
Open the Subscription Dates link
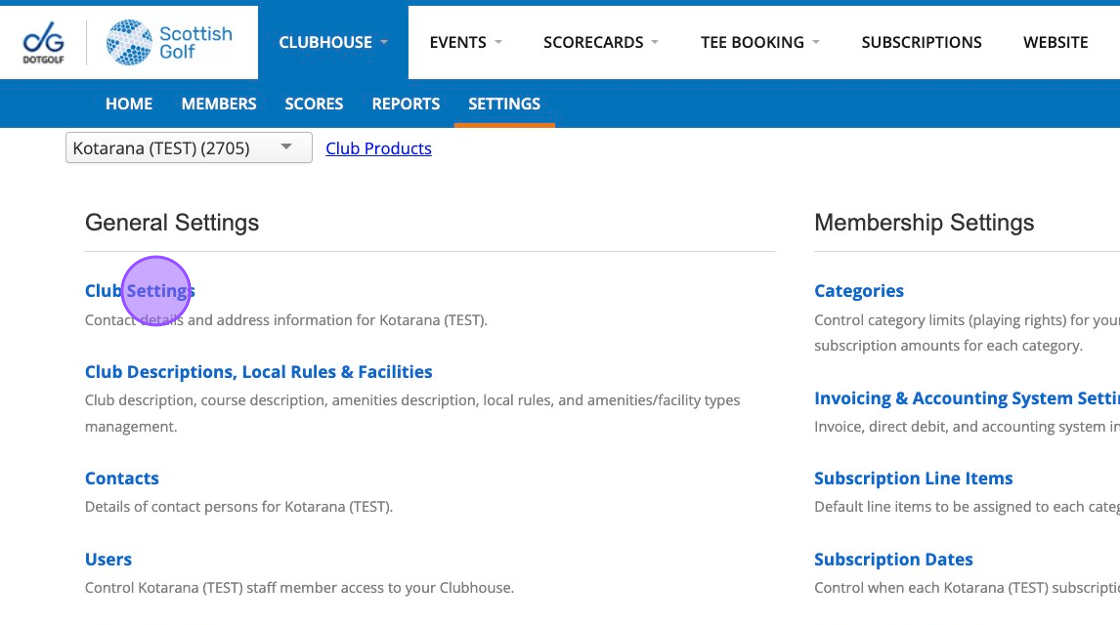893,559
